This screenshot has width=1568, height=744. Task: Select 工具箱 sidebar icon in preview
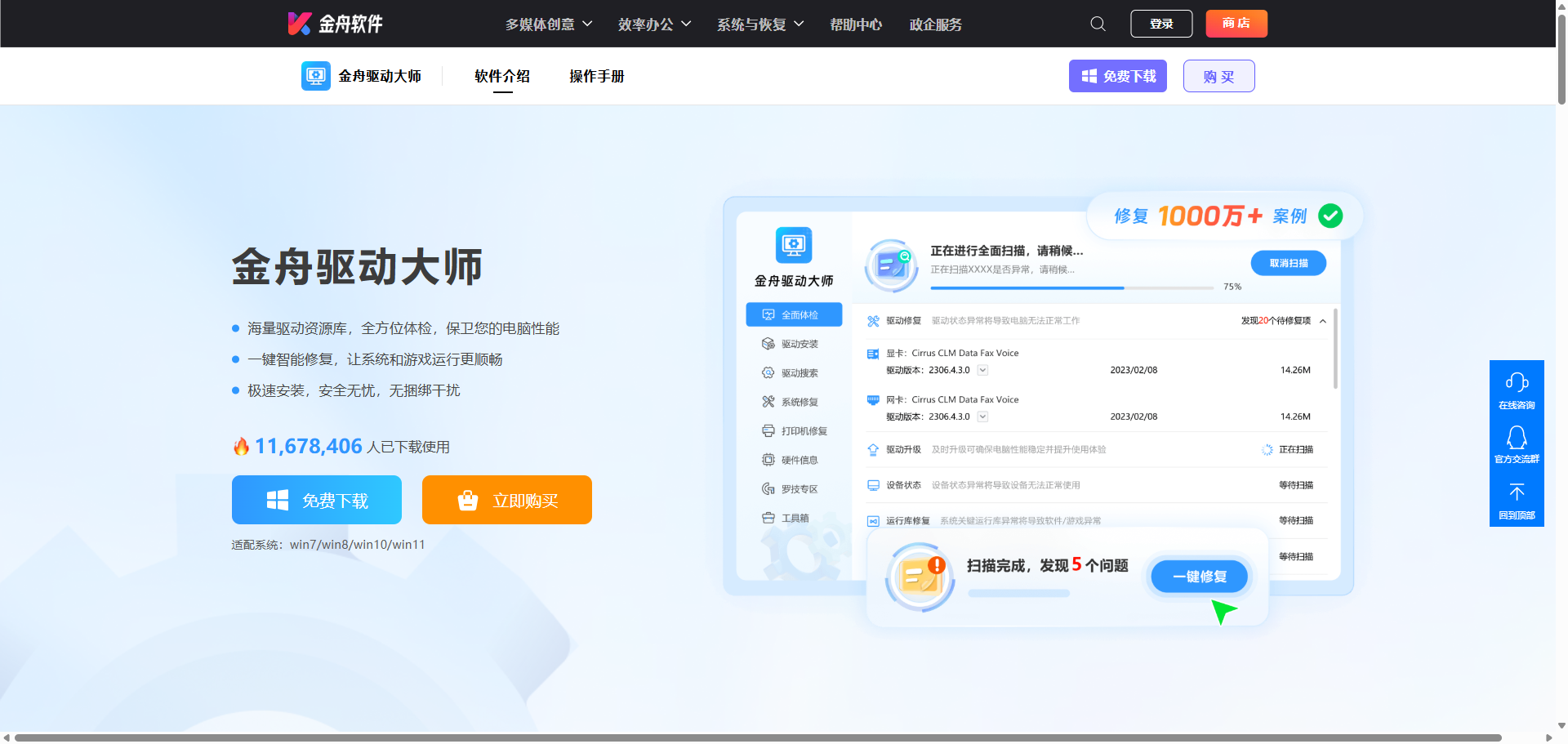768,518
